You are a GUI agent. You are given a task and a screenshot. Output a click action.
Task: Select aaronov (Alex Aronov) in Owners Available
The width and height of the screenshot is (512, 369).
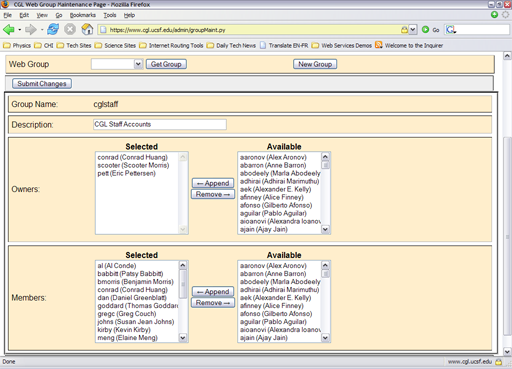[273, 157]
